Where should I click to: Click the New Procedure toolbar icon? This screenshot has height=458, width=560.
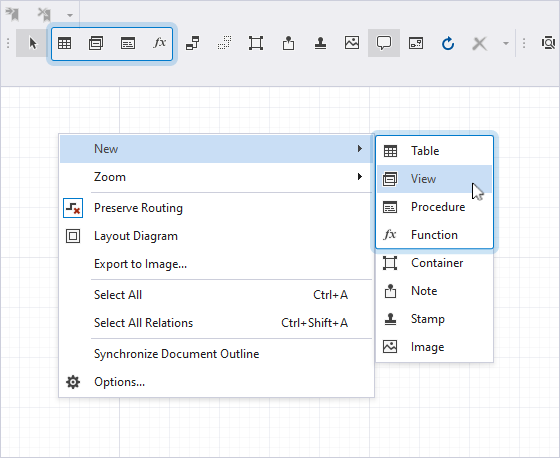click(x=128, y=43)
